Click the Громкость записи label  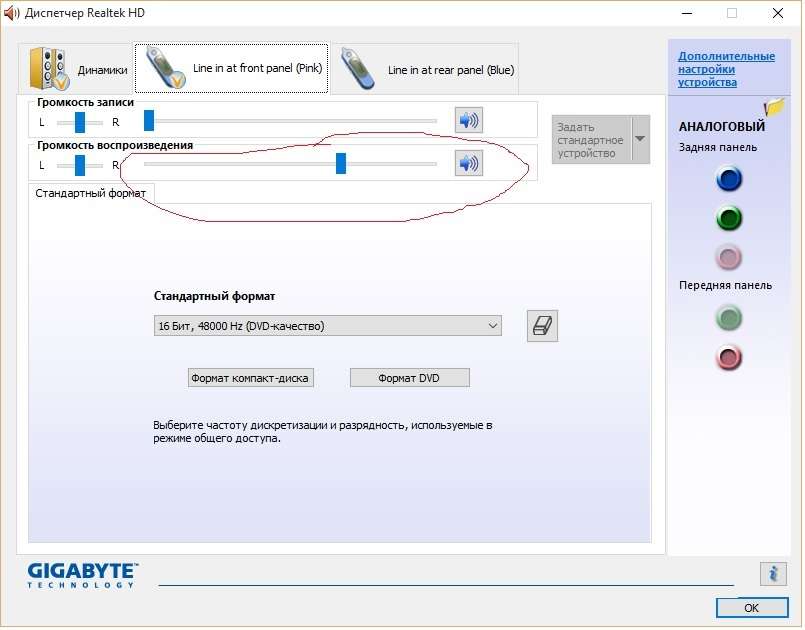[x=85, y=102]
